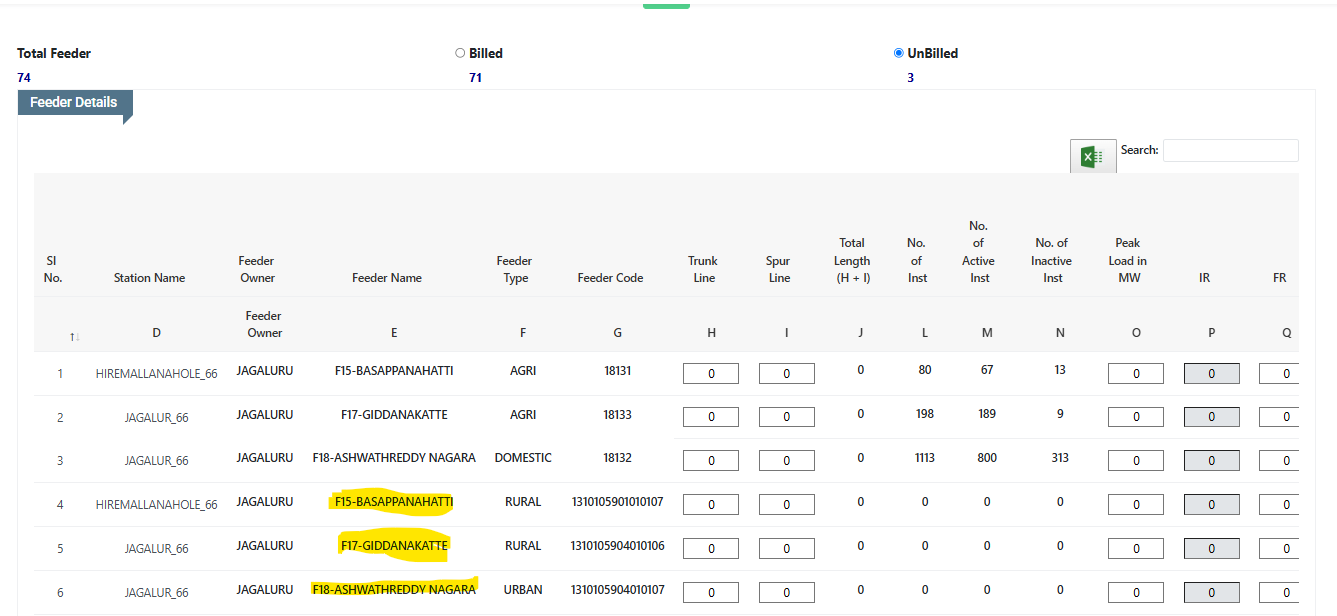Edit Spur Line field for feeder code 18132
This screenshot has height=616, width=1337.
[787, 461]
